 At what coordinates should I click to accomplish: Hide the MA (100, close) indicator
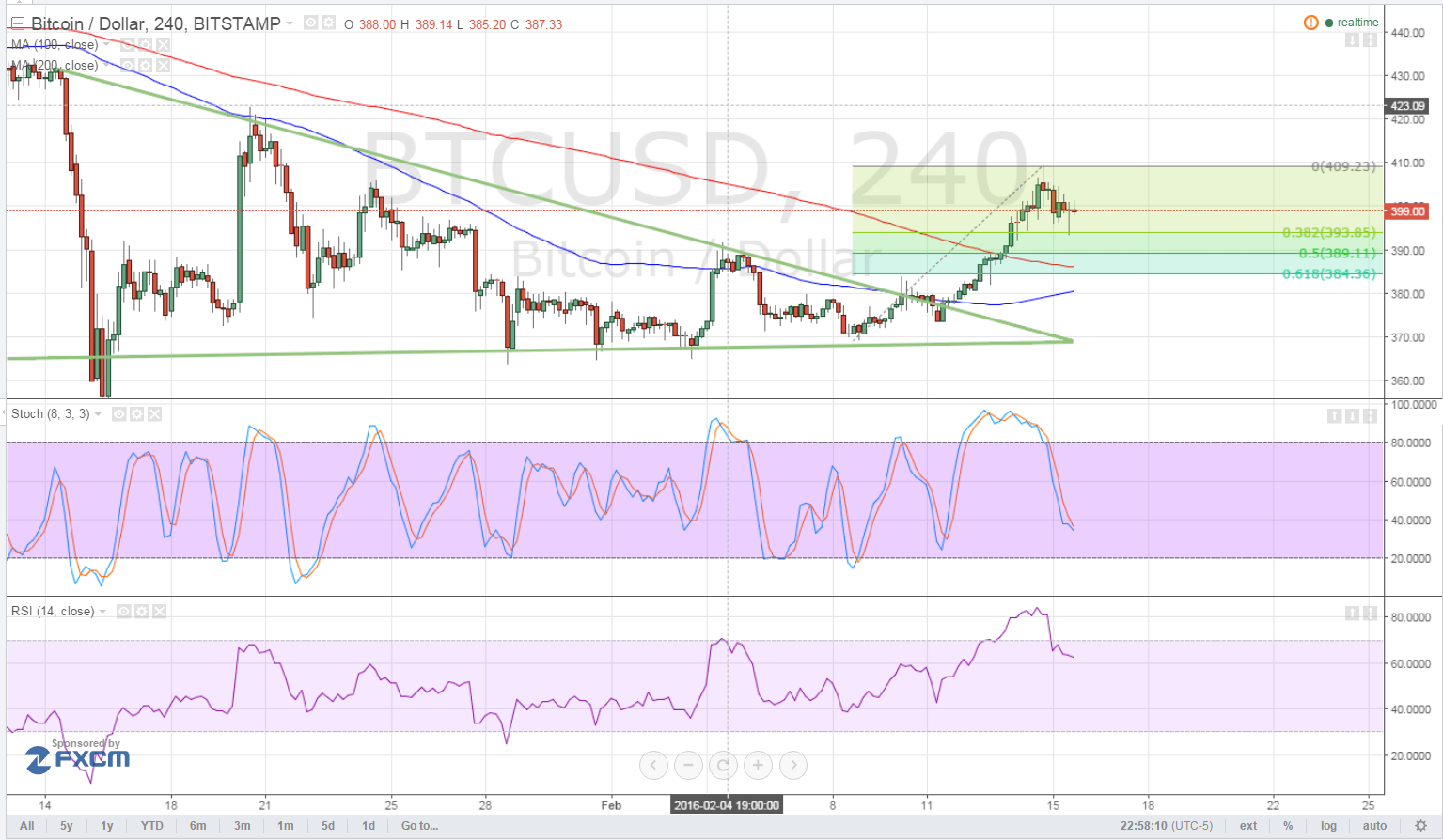128,44
